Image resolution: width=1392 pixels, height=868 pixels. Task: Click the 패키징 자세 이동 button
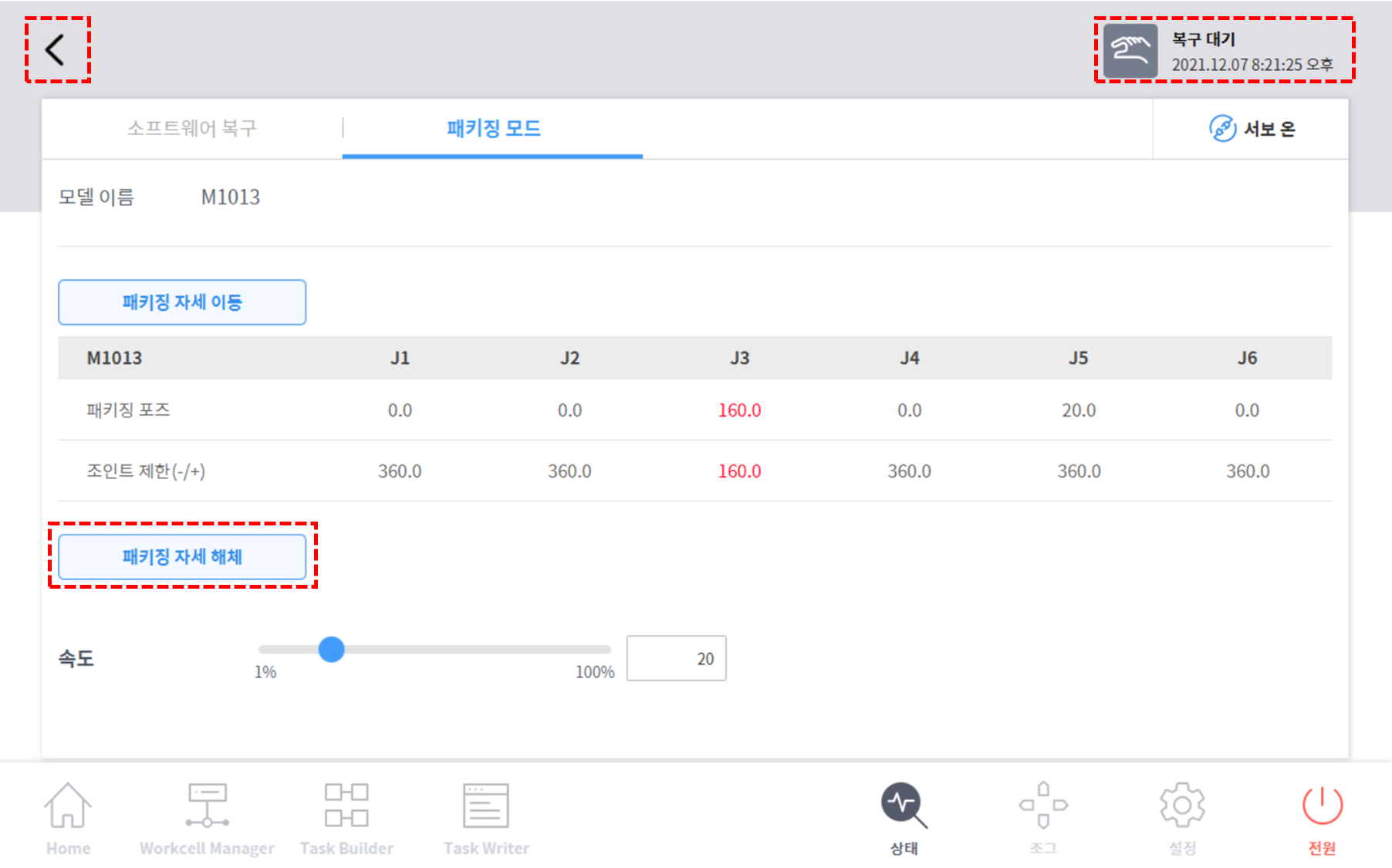(182, 302)
